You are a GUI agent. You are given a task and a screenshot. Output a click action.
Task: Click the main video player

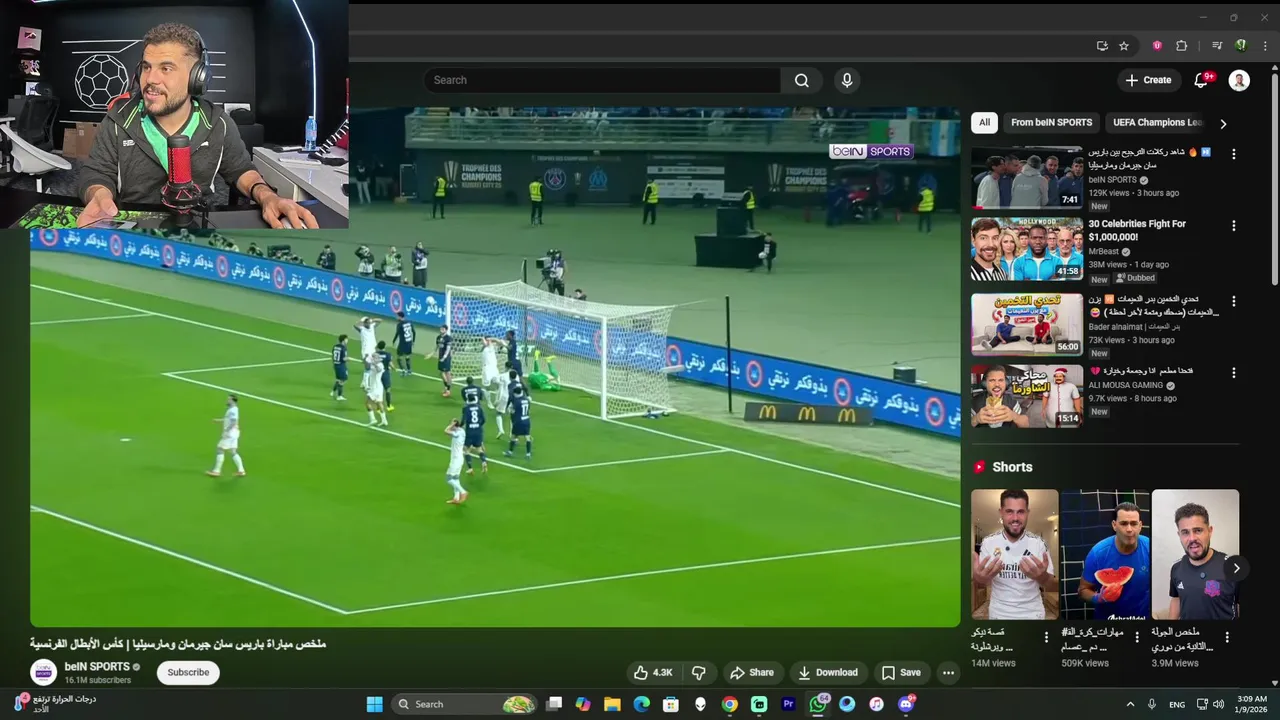coord(495,367)
